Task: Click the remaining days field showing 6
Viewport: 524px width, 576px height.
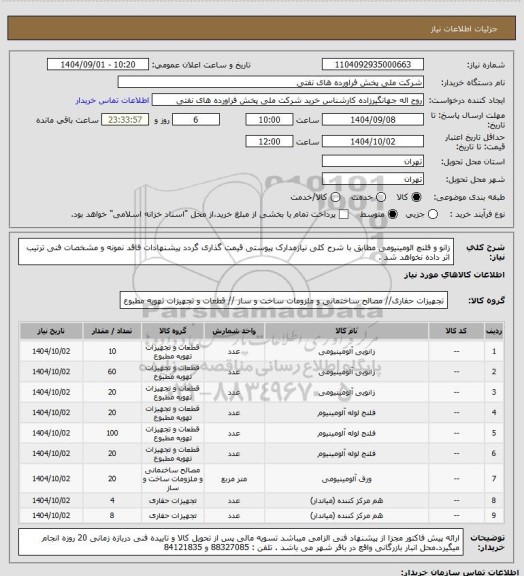Action: tap(196, 120)
